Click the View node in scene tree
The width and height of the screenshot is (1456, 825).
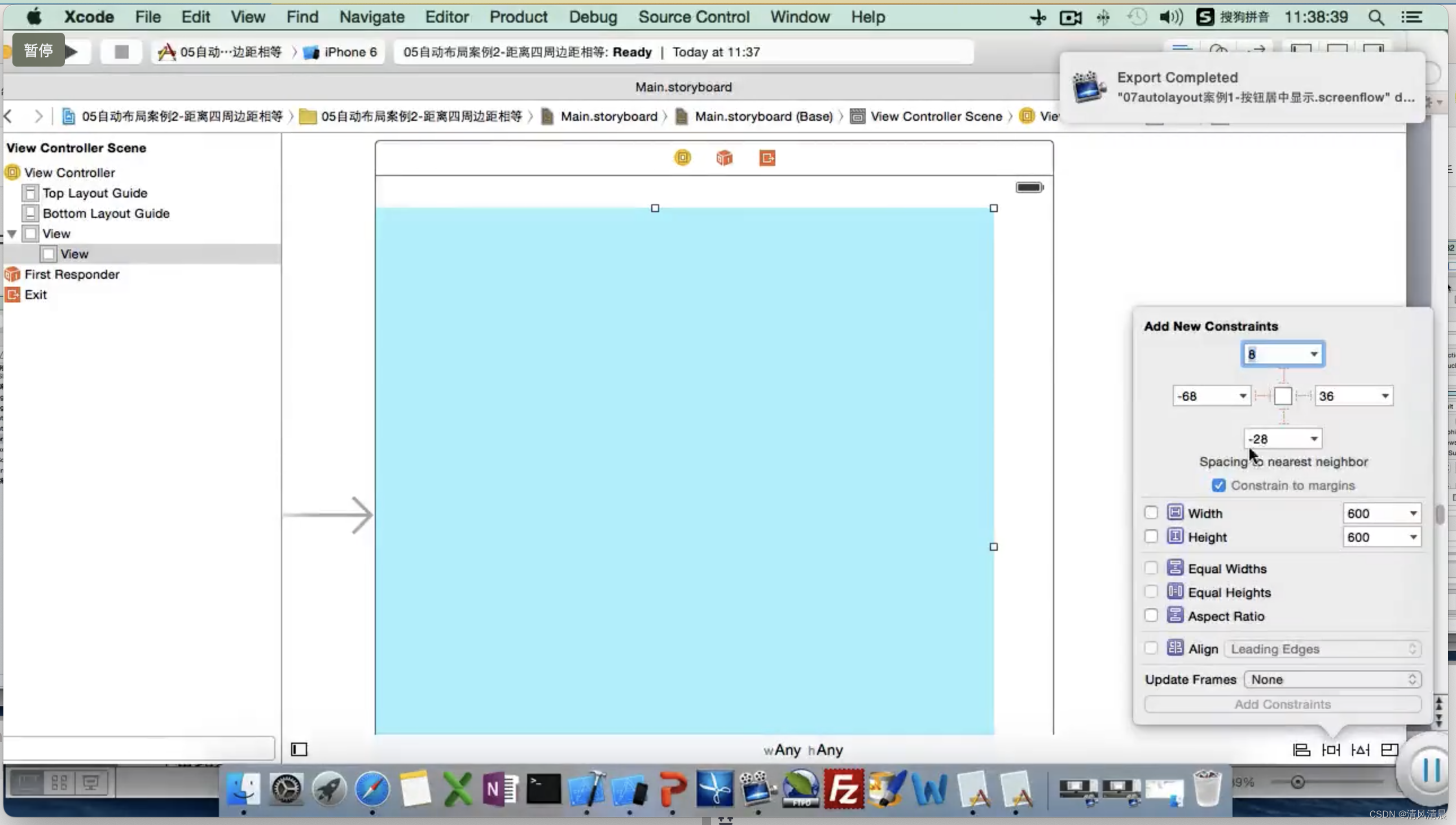(55, 233)
